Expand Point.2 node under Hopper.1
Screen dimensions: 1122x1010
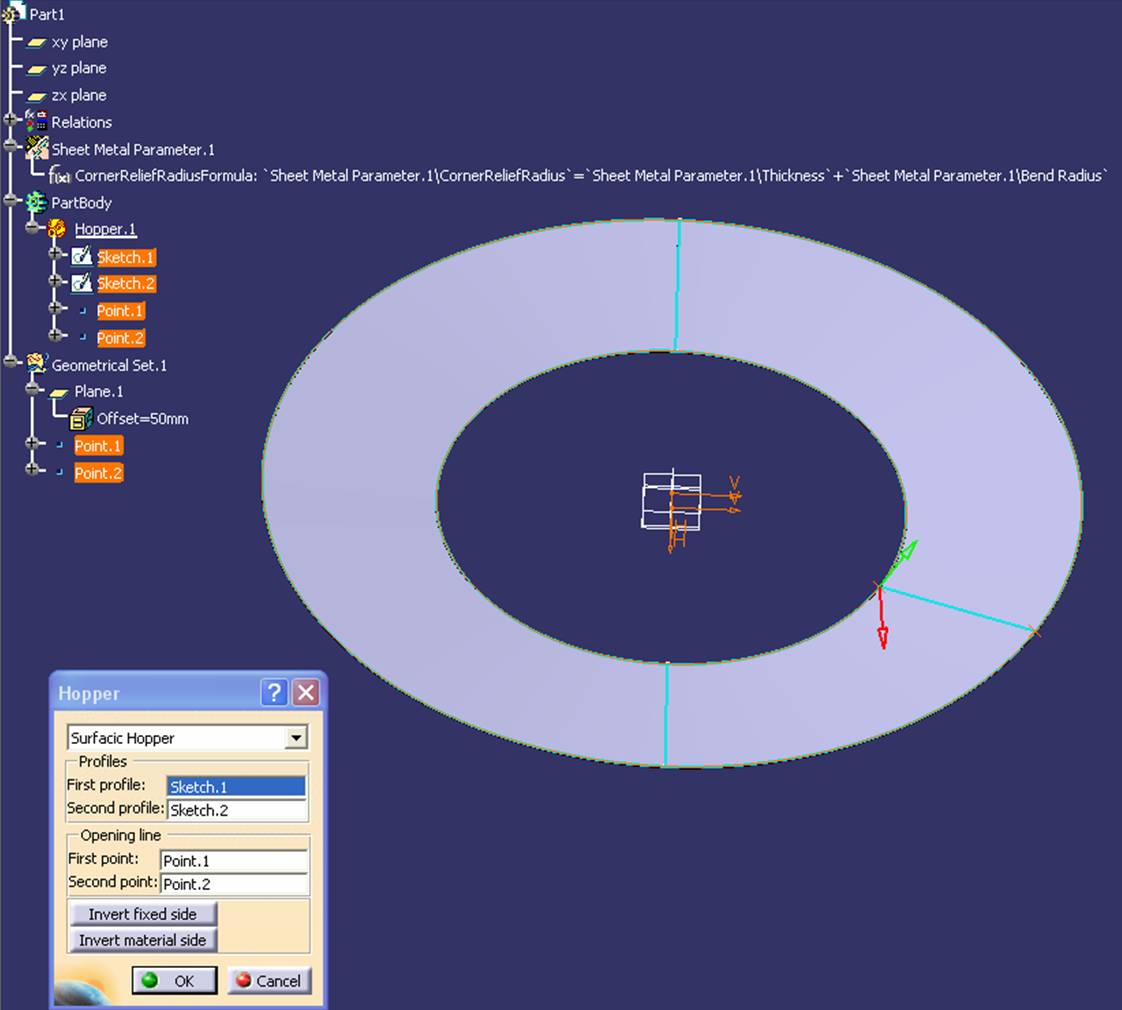[x=55, y=335]
